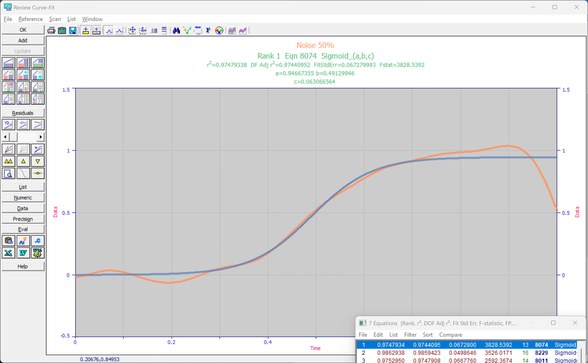
Task: Open the Window menu
Action: point(92,19)
